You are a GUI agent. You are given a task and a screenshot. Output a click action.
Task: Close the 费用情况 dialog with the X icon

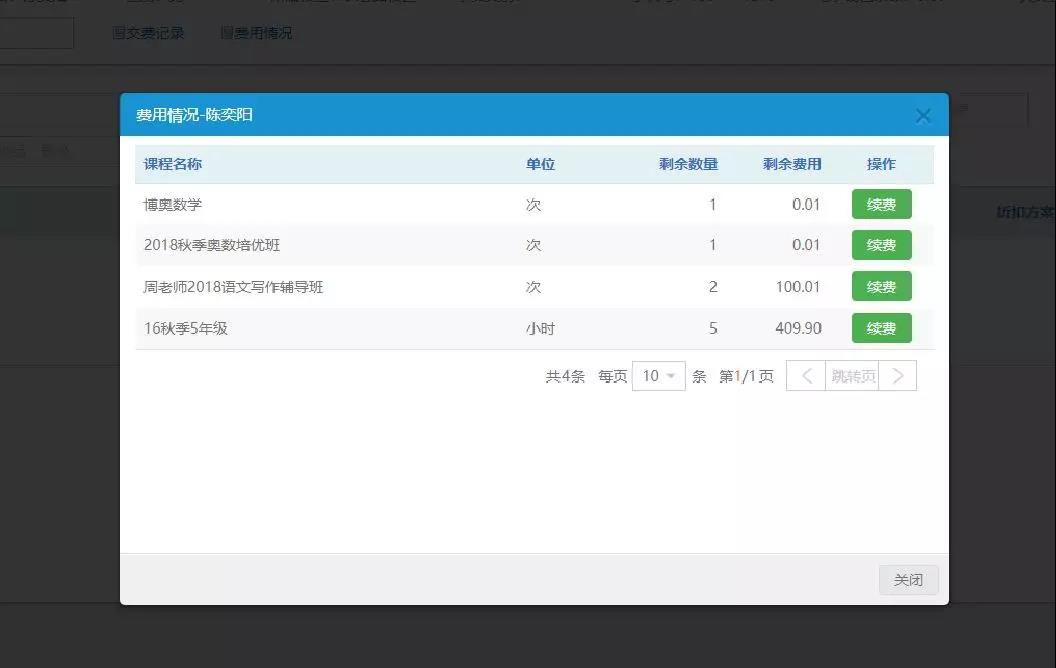coord(922,116)
